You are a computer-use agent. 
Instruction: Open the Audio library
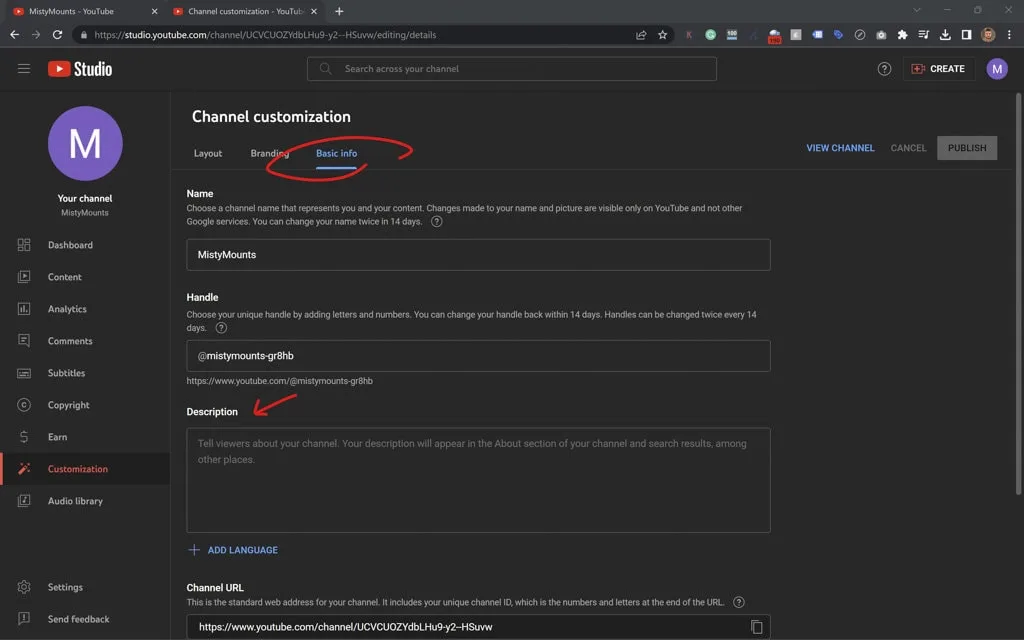click(x=74, y=500)
